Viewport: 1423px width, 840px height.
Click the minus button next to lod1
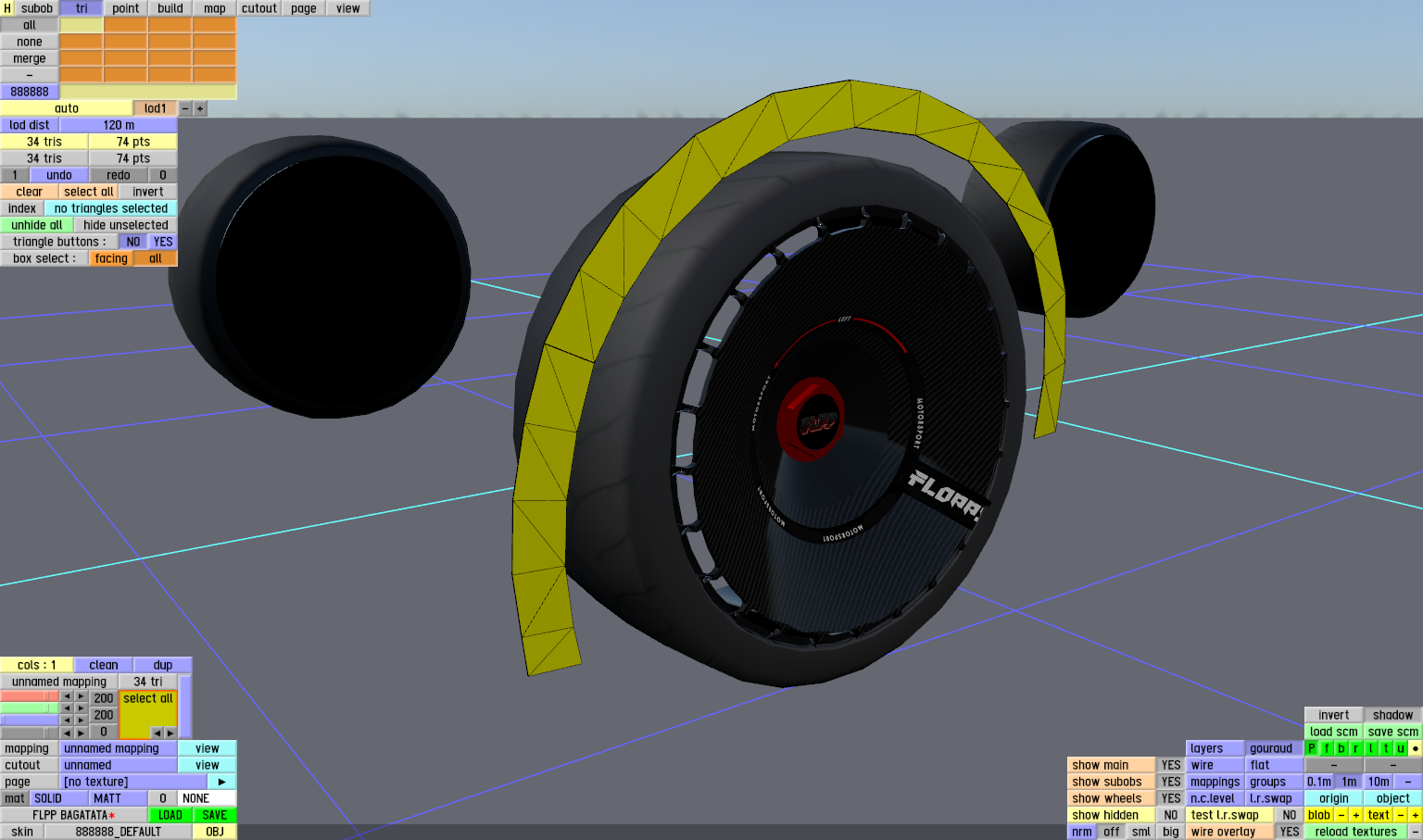(185, 108)
